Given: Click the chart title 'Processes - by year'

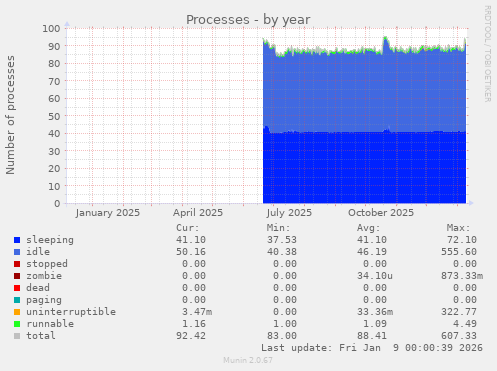Looking at the screenshot, I should pyautogui.click(x=248, y=20).
